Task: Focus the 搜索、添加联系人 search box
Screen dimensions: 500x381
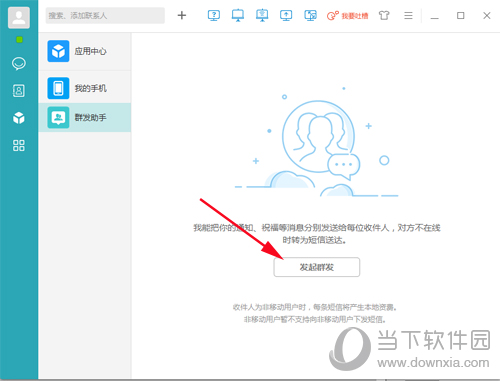Action: point(105,15)
